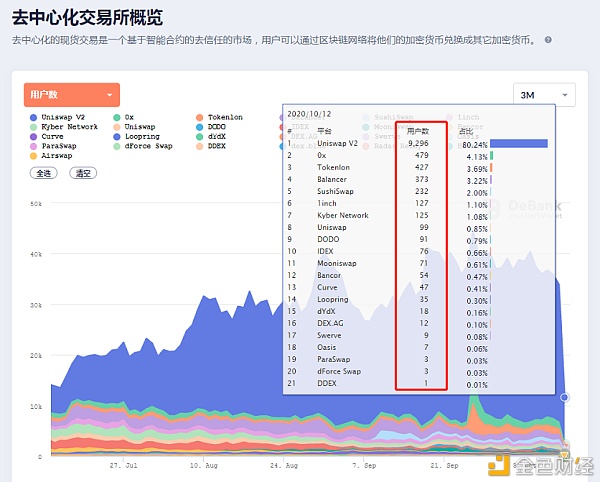Click the Tokenlon orange color dot

[x=199, y=117]
